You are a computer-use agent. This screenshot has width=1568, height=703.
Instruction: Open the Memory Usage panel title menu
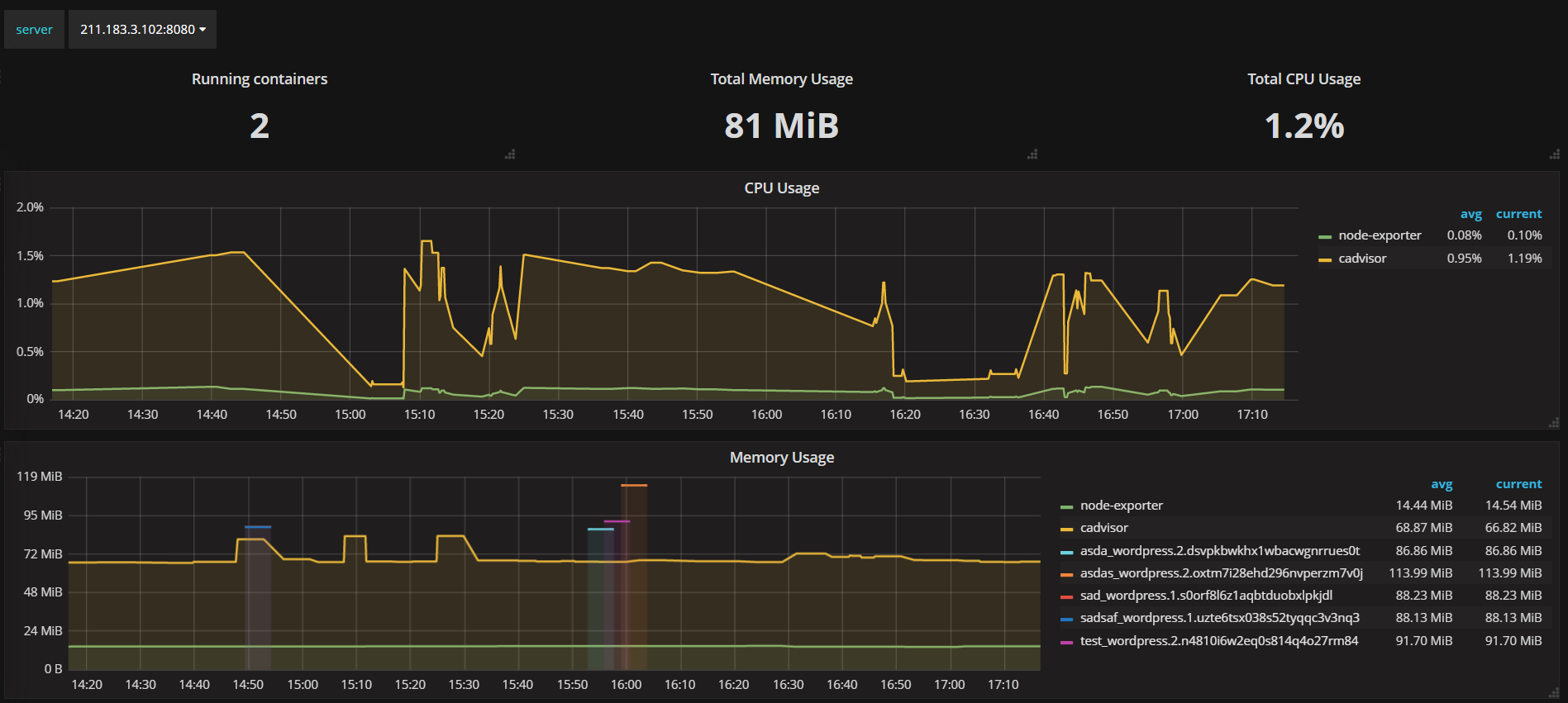(x=781, y=458)
